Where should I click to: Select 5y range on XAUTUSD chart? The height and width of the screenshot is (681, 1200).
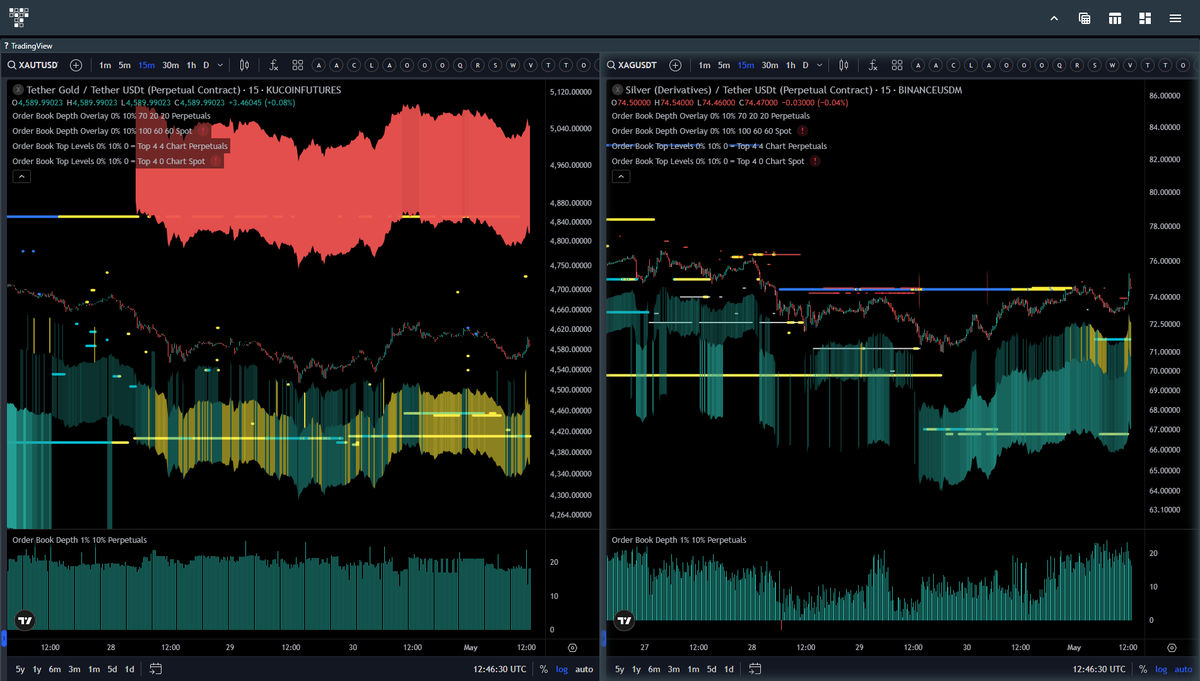pyautogui.click(x=21, y=669)
